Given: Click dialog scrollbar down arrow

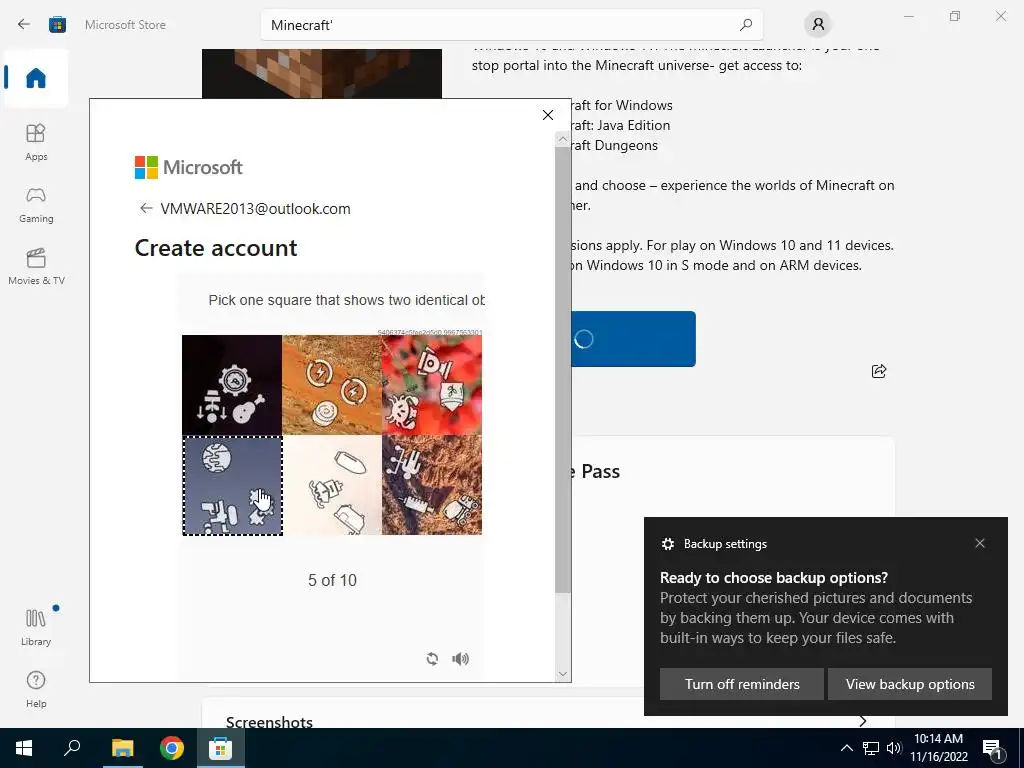Looking at the screenshot, I should point(563,674).
